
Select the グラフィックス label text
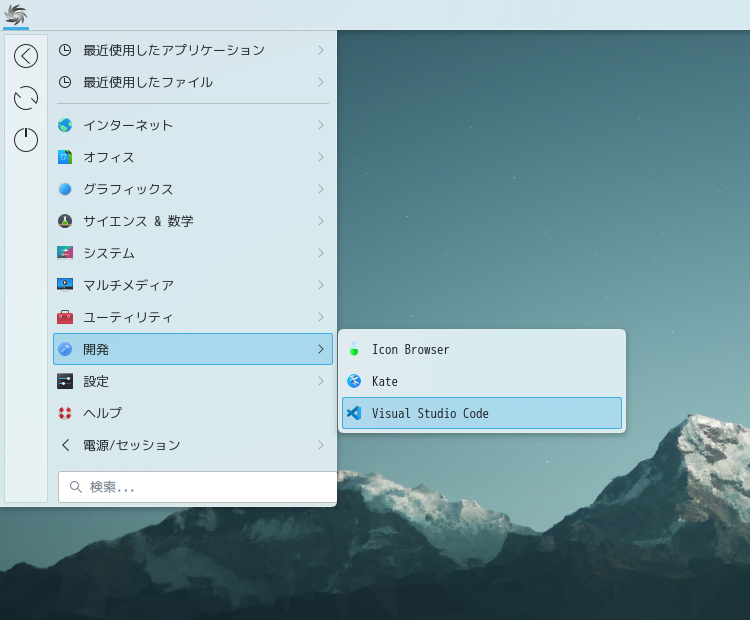pyautogui.click(x=128, y=189)
